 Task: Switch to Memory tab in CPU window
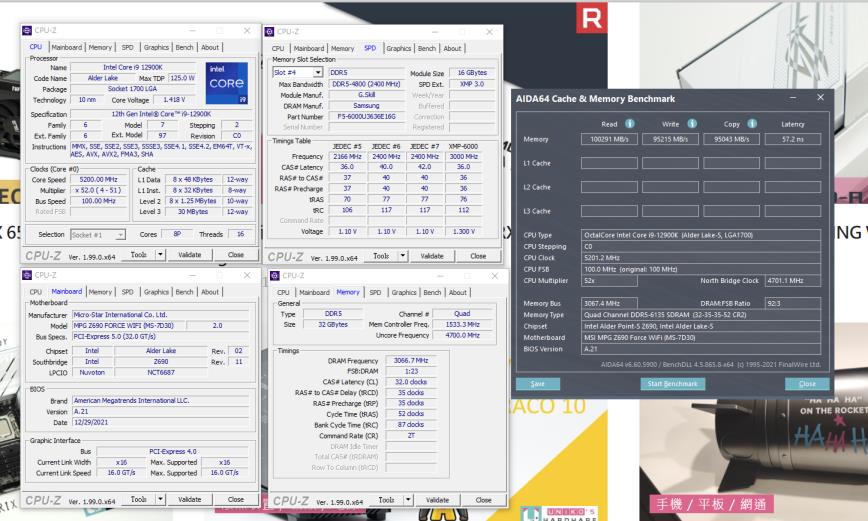click(x=100, y=48)
